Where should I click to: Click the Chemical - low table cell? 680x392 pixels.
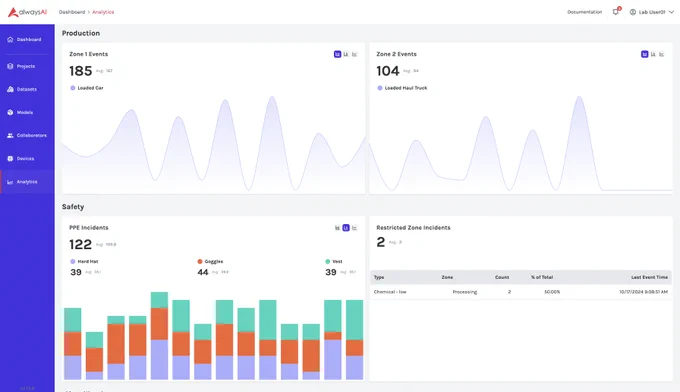pos(390,292)
